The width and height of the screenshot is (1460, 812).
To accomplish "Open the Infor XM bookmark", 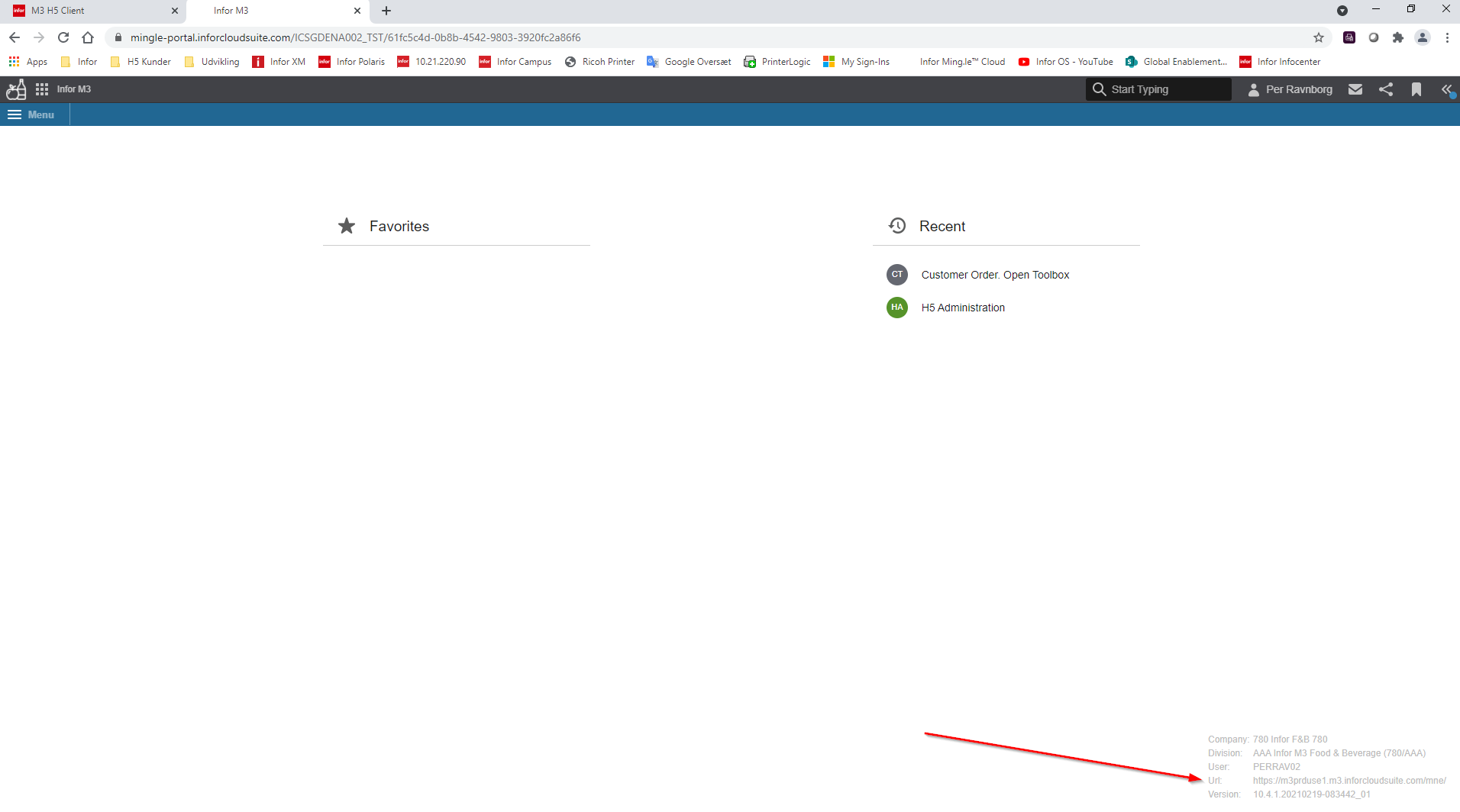I will click(279, 62).
